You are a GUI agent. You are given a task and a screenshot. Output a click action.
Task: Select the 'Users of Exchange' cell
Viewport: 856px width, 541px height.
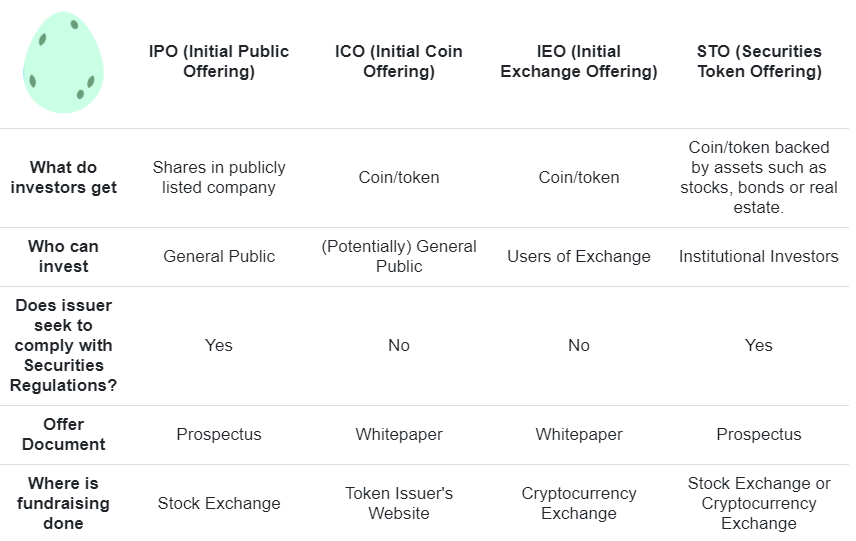pyautogui.click(x=579, y=257)
